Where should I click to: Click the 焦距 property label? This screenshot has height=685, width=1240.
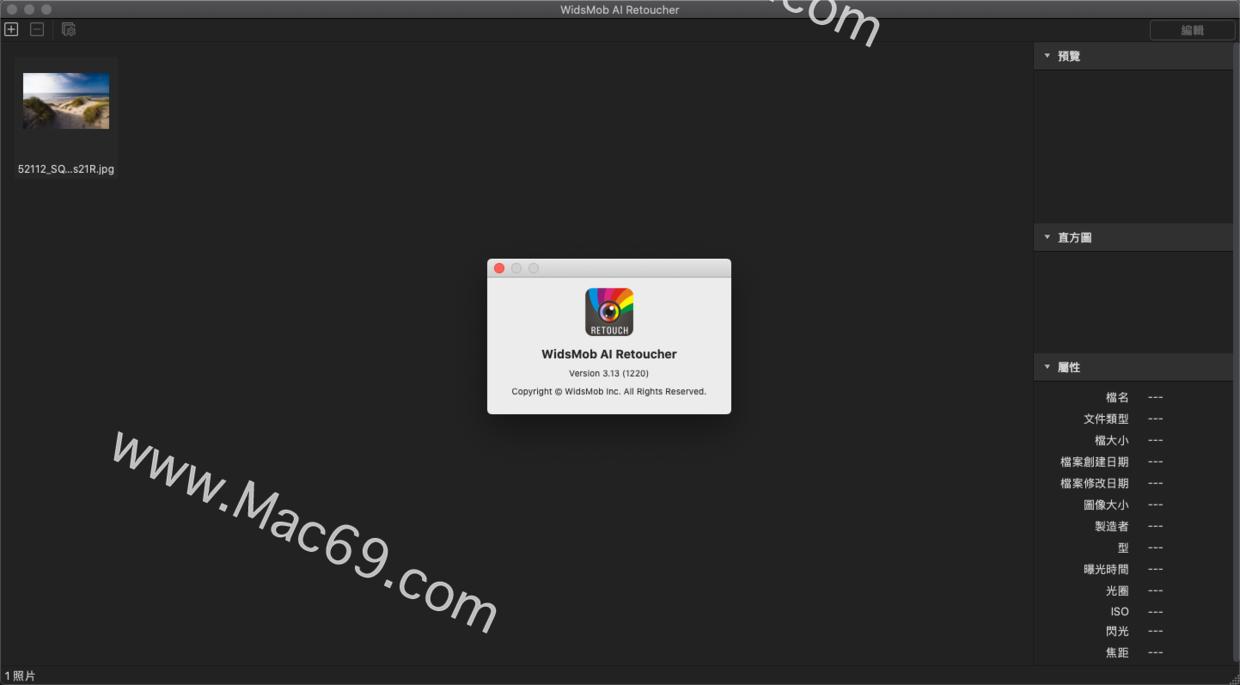pos(1117,652)
